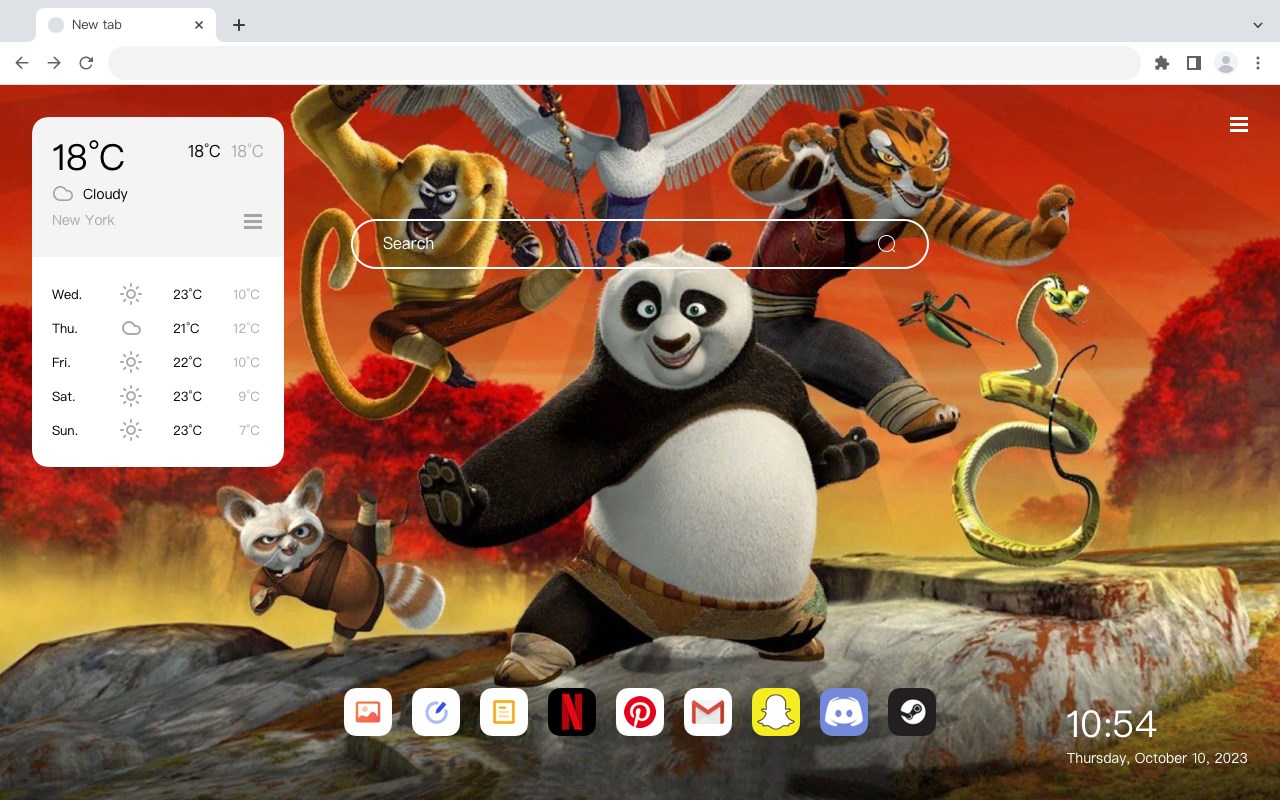1280x800 pixels.
Task: Expand the tab search chevron
Action: coord(1258,25)
